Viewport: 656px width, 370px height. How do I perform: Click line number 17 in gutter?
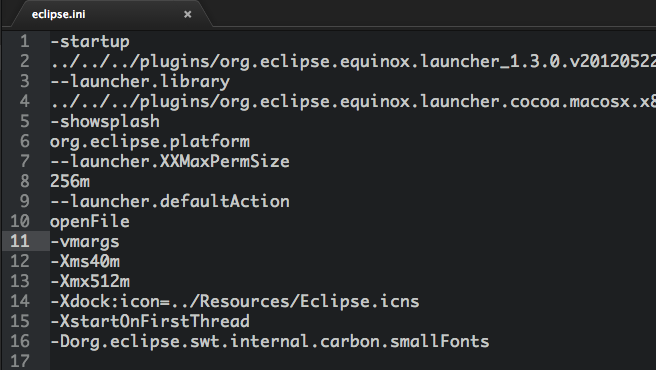pyautogui.click(x=20, y=362)
